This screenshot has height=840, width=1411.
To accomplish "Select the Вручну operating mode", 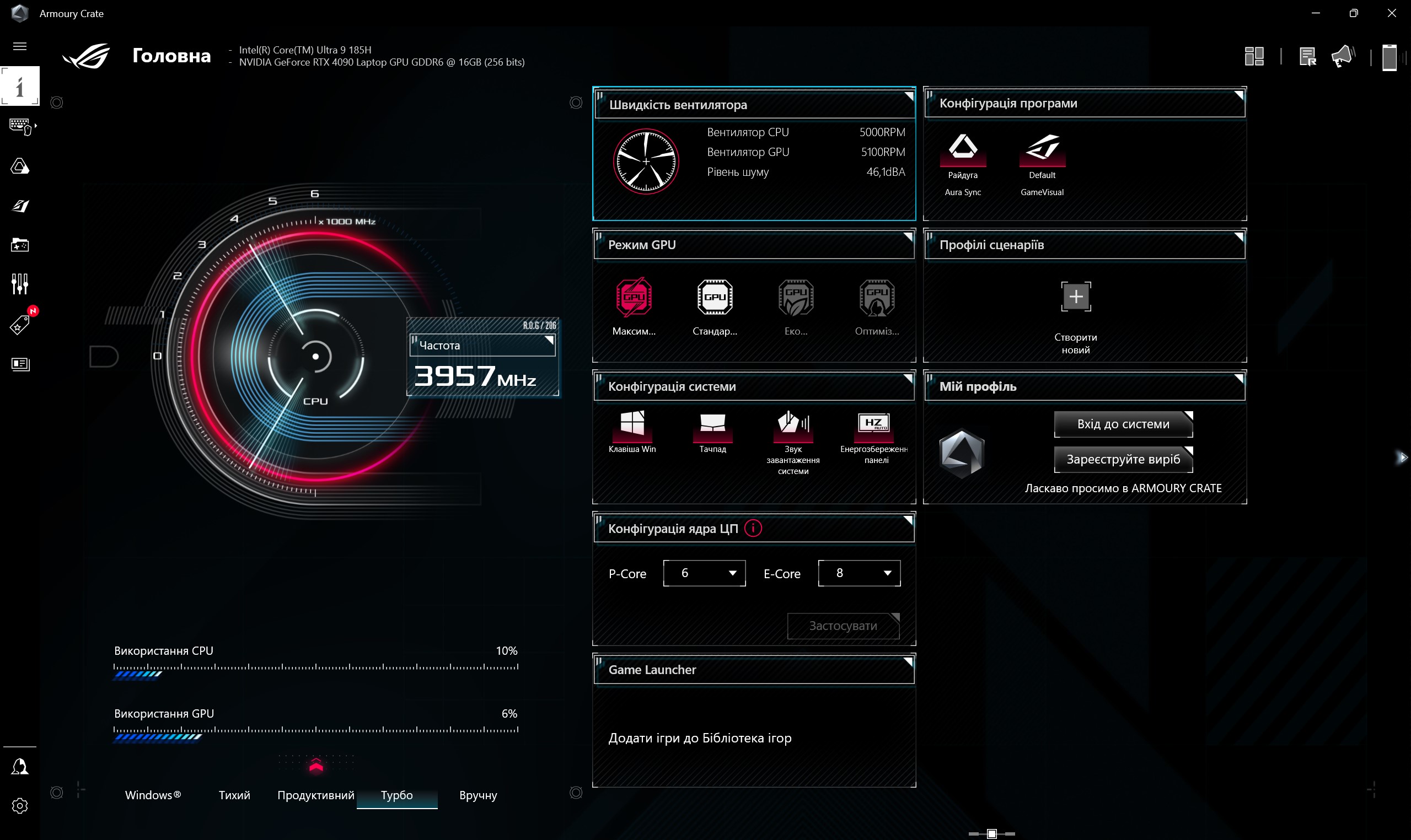I will pos(479,795).
